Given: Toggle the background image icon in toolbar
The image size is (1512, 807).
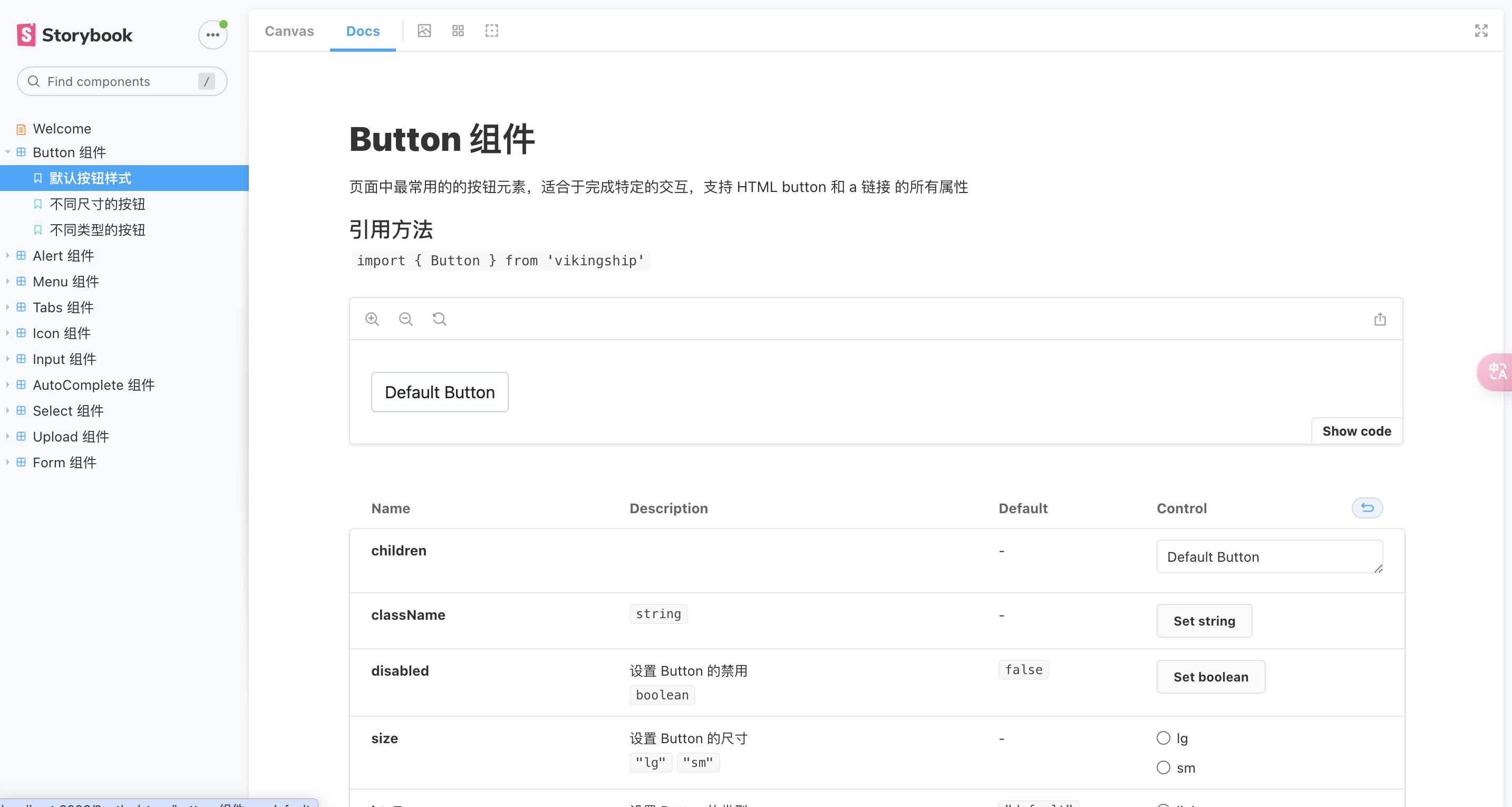Looking at the screenshot, I should coord(424,31).
